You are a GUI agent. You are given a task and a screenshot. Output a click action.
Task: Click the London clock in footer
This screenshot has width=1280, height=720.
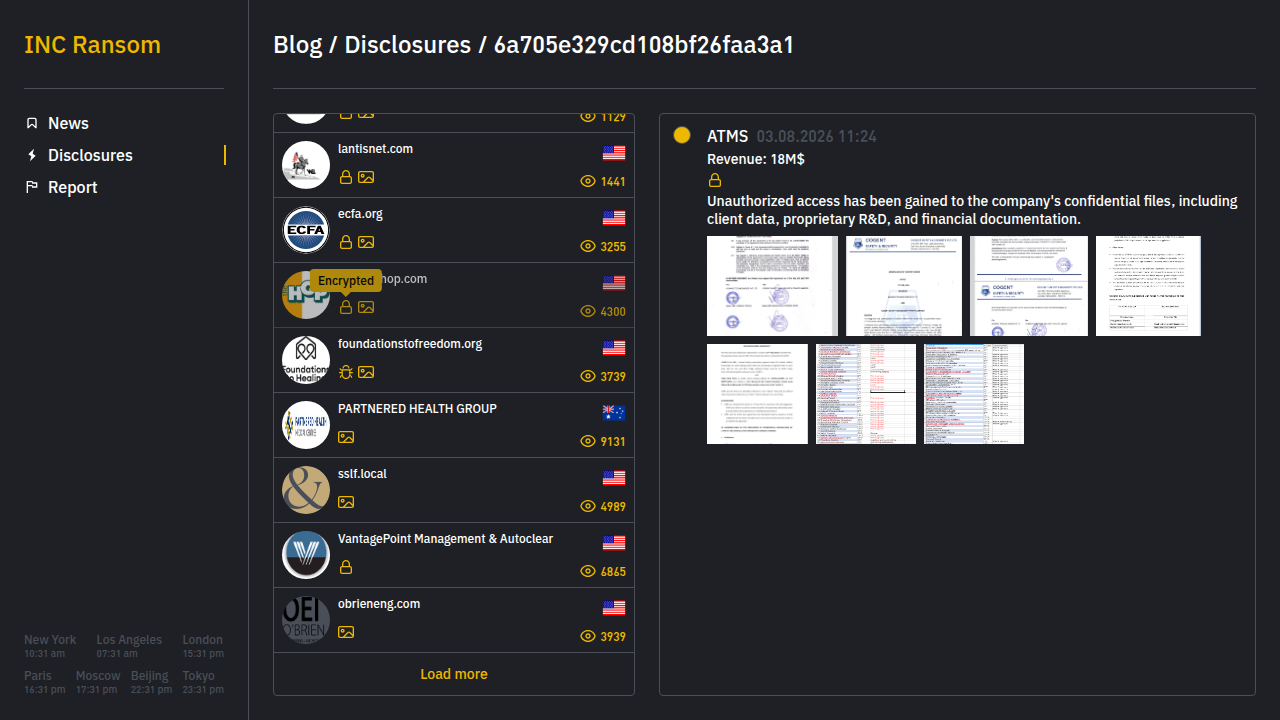(x=203, y=646)
